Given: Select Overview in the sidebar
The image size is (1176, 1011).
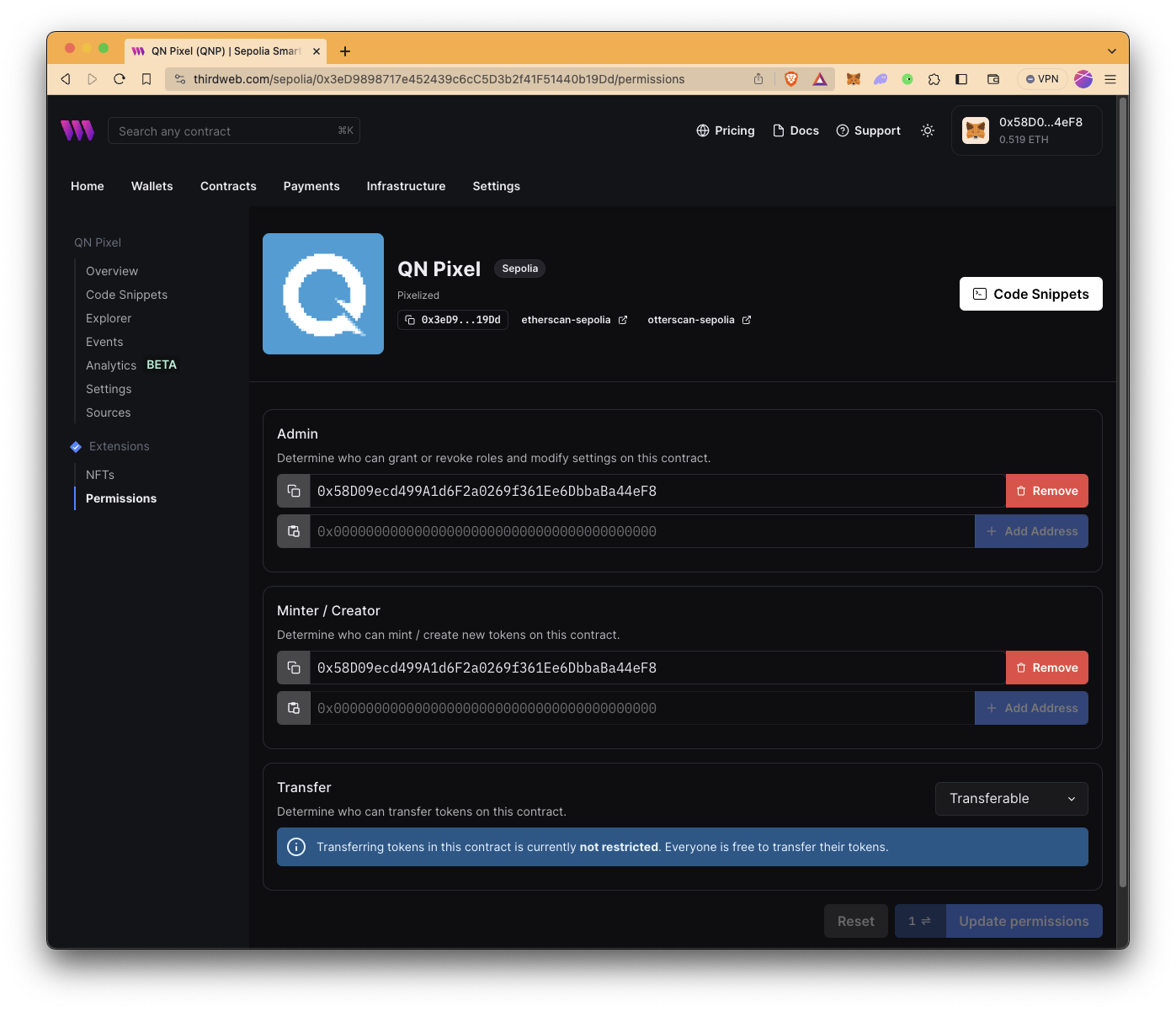Looking at the screenshot, I should [x=112, y=271].
